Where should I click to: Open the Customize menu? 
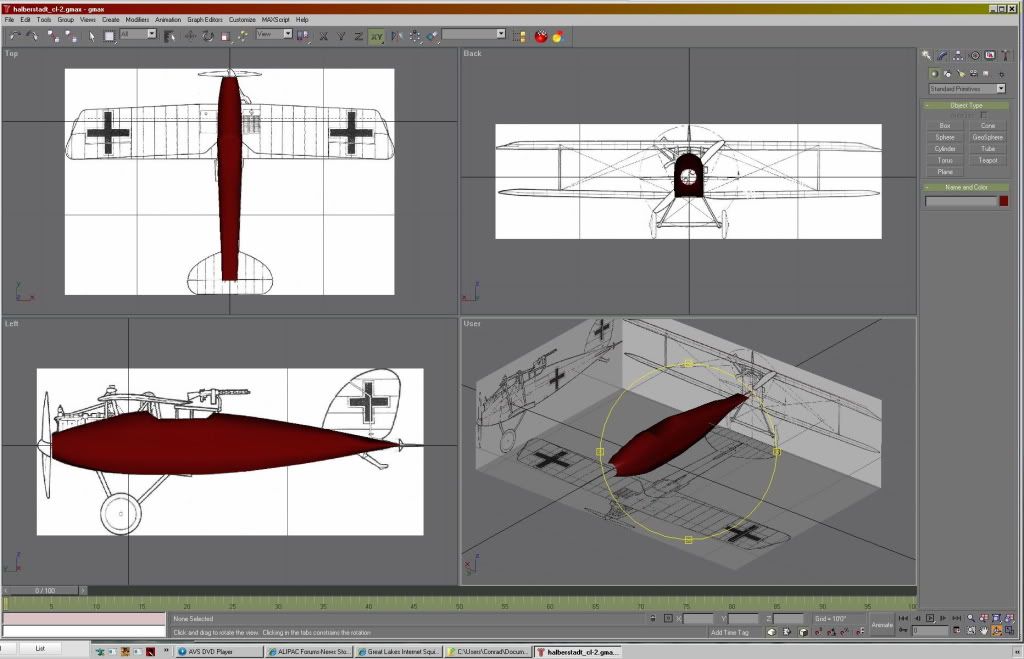pos(242,20)
